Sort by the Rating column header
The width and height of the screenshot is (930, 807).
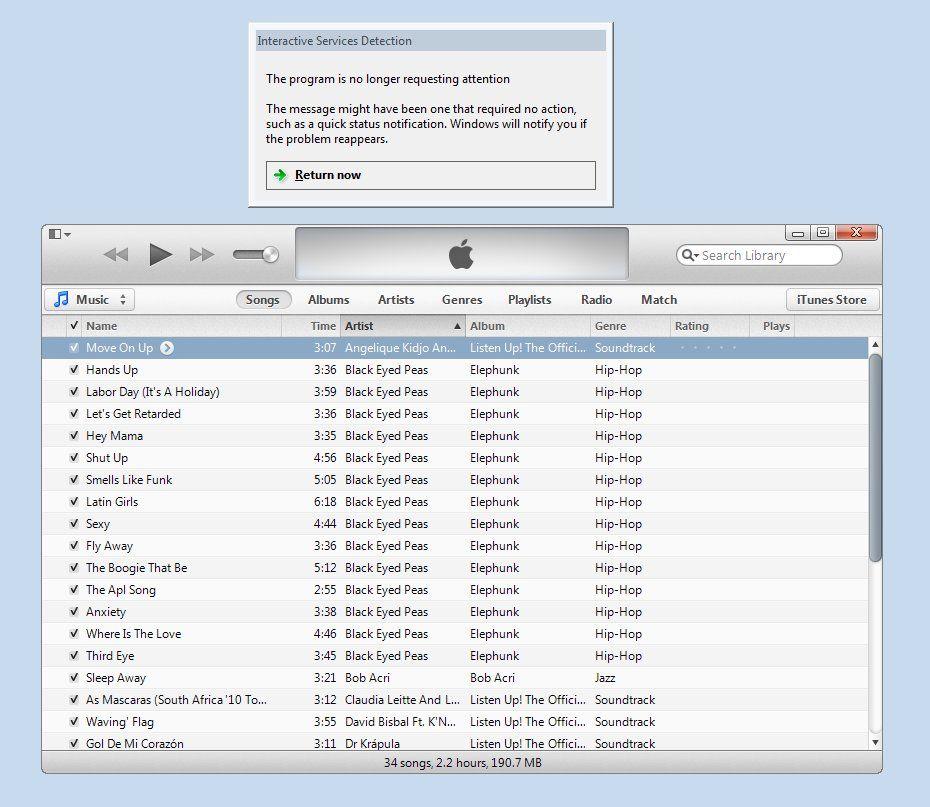pyautogui.click(x=709, y=326)
